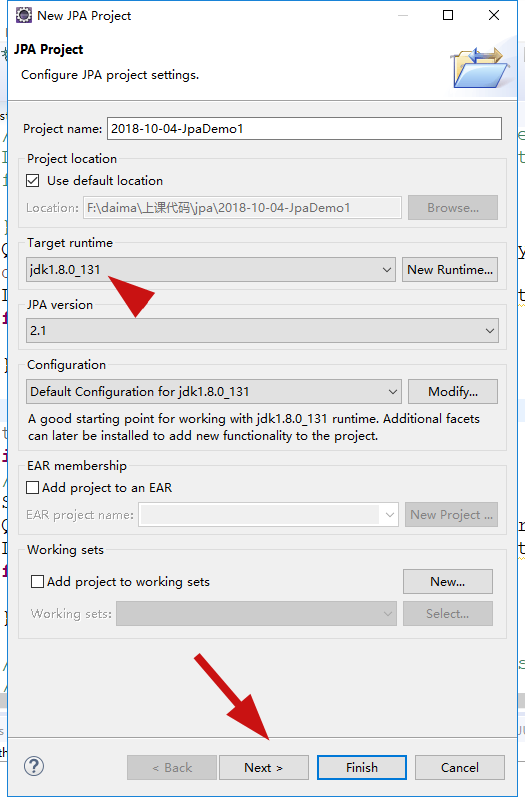Open the EAR project name dropdown
This screenshot has height=804, width=525.
[269, 514]
